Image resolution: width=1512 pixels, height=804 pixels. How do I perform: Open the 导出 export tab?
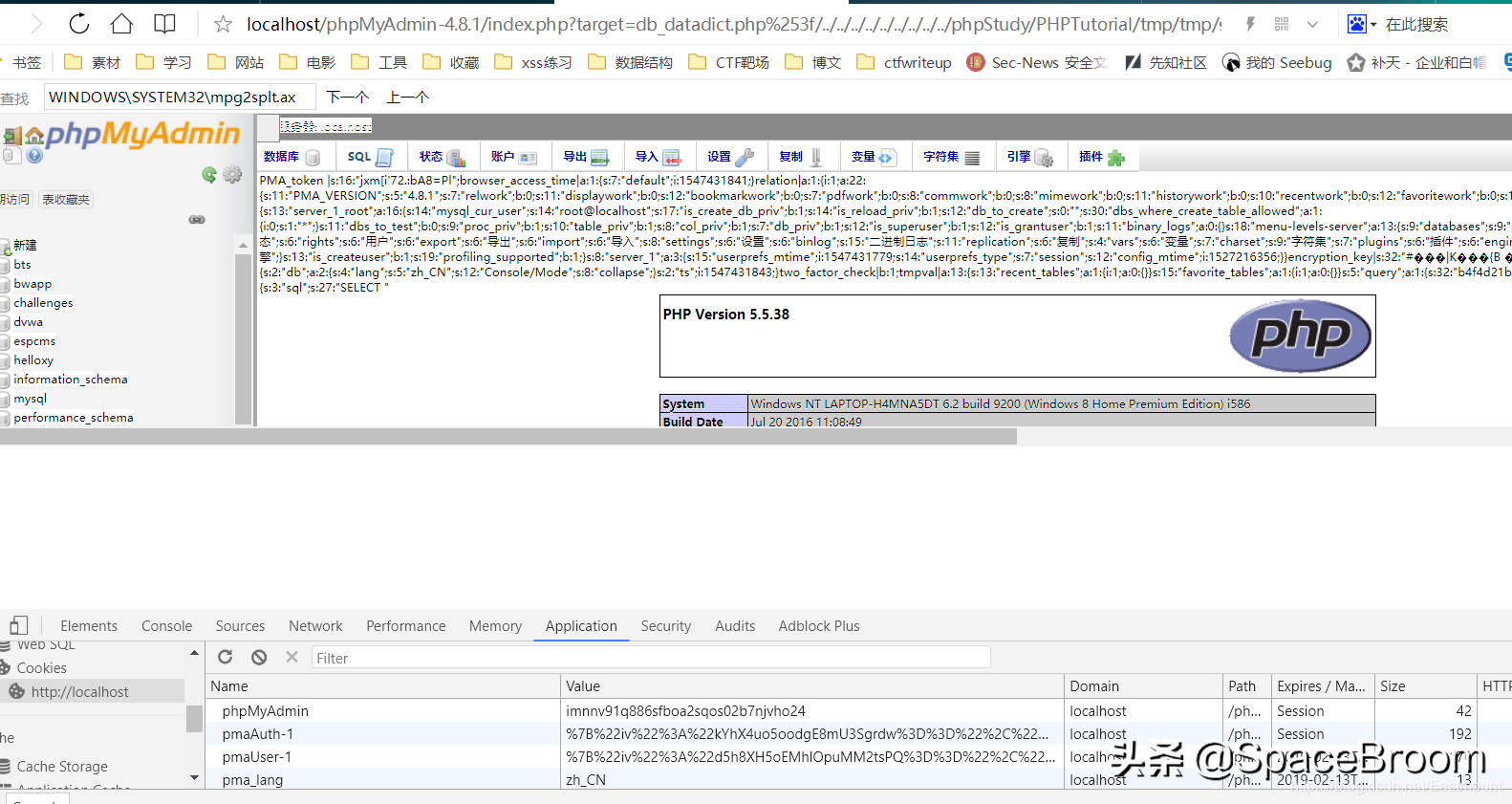tap(586, 157)
